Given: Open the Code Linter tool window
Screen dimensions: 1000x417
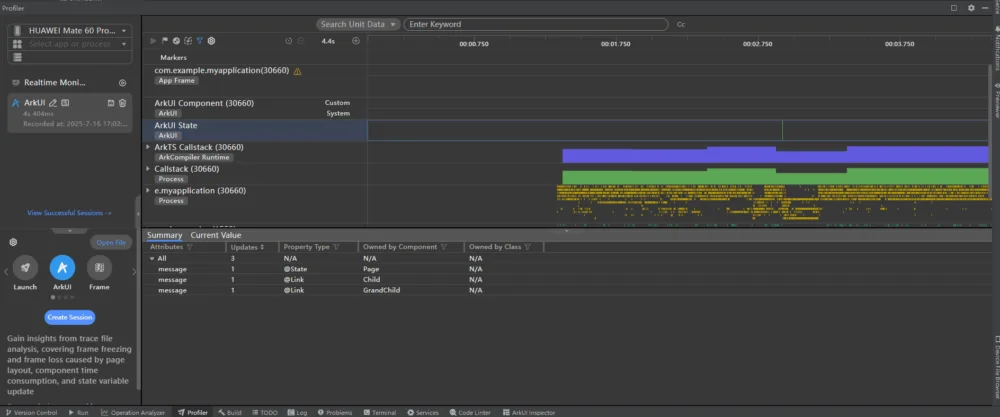Looking at the screenshot, I should [x=471, y=413].
